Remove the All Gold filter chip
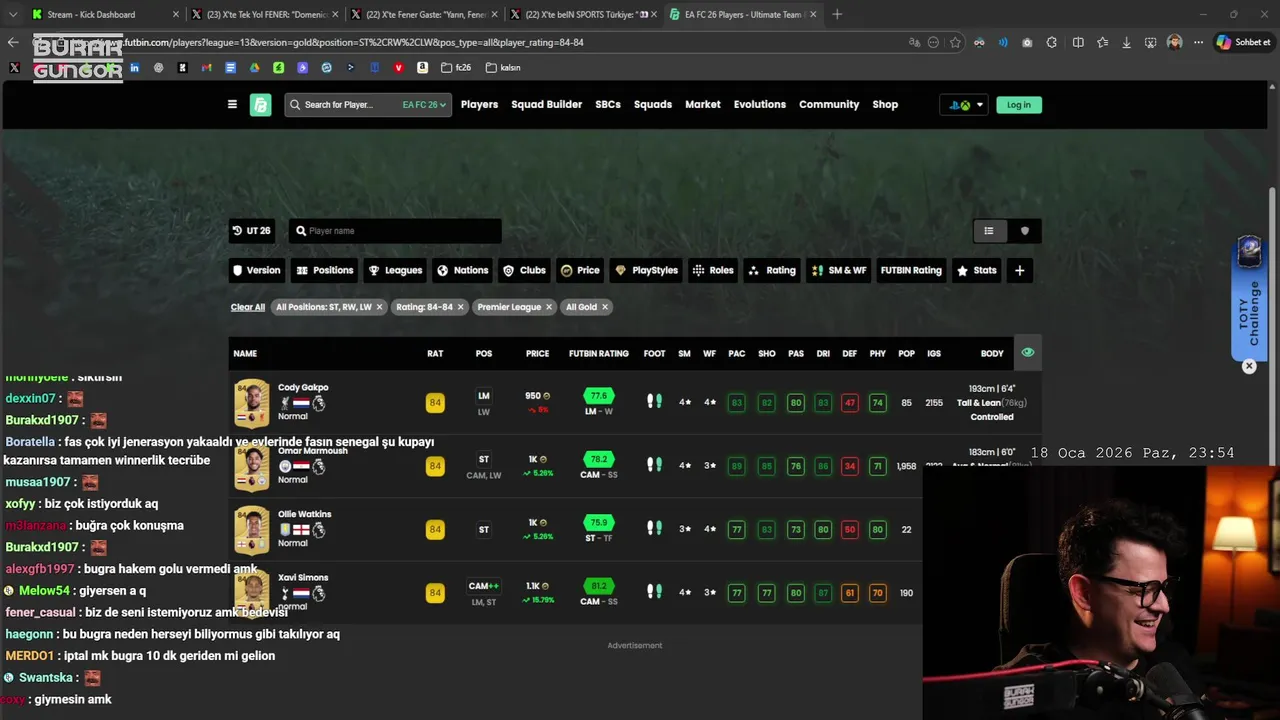Image resolution: width=1280 pixels, height=720 pixels. 605,307
